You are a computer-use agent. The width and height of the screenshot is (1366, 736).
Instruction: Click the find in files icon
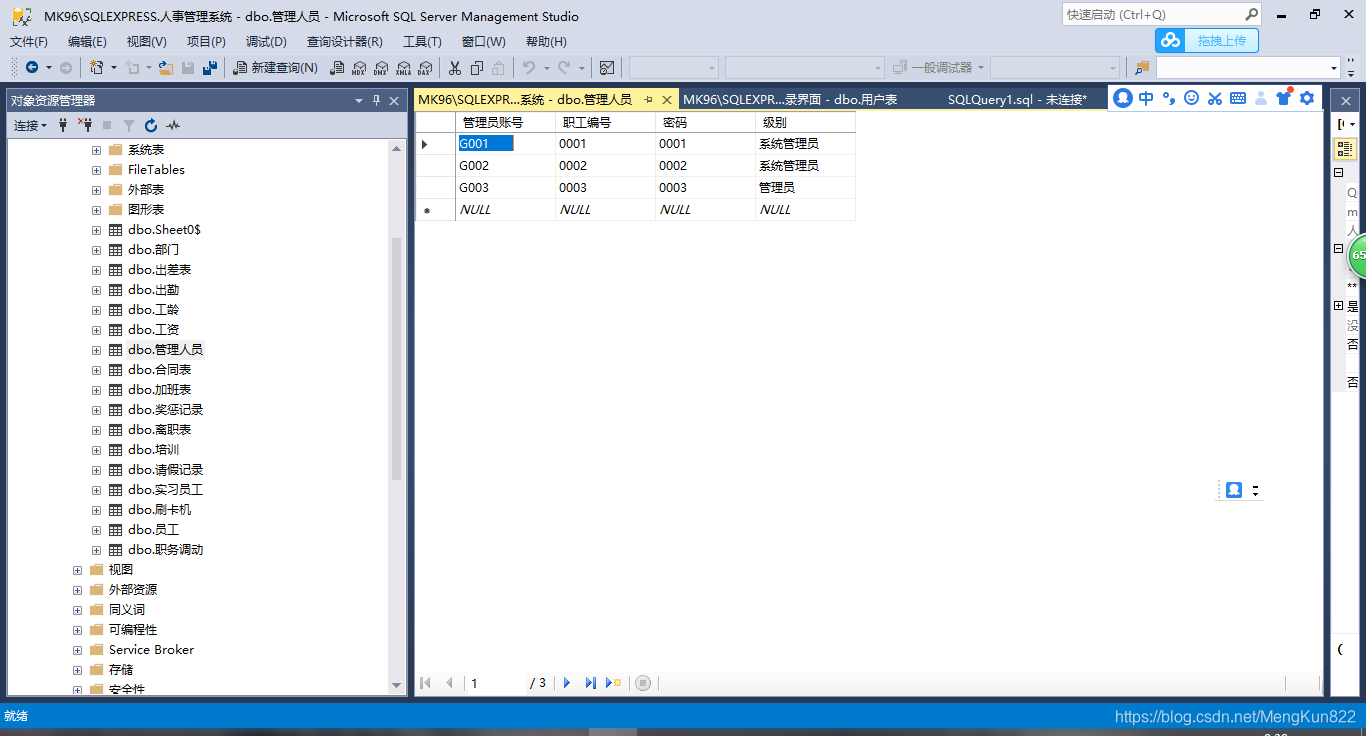[x=1142, y=68]
